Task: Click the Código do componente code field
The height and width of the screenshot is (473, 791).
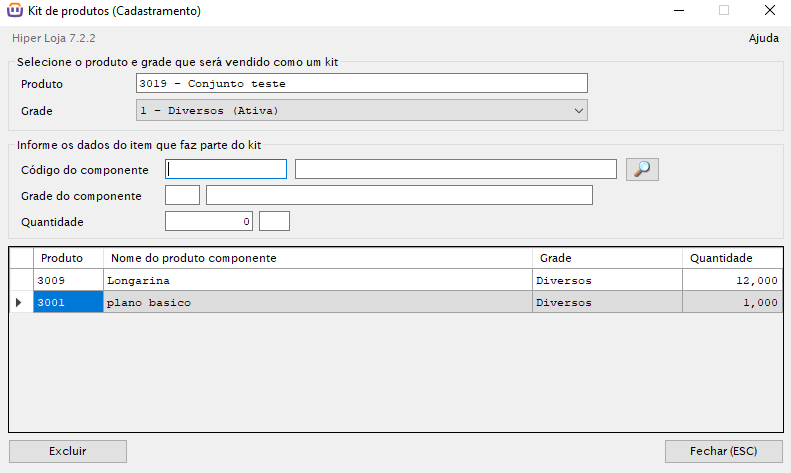Action: coord(226,169)
